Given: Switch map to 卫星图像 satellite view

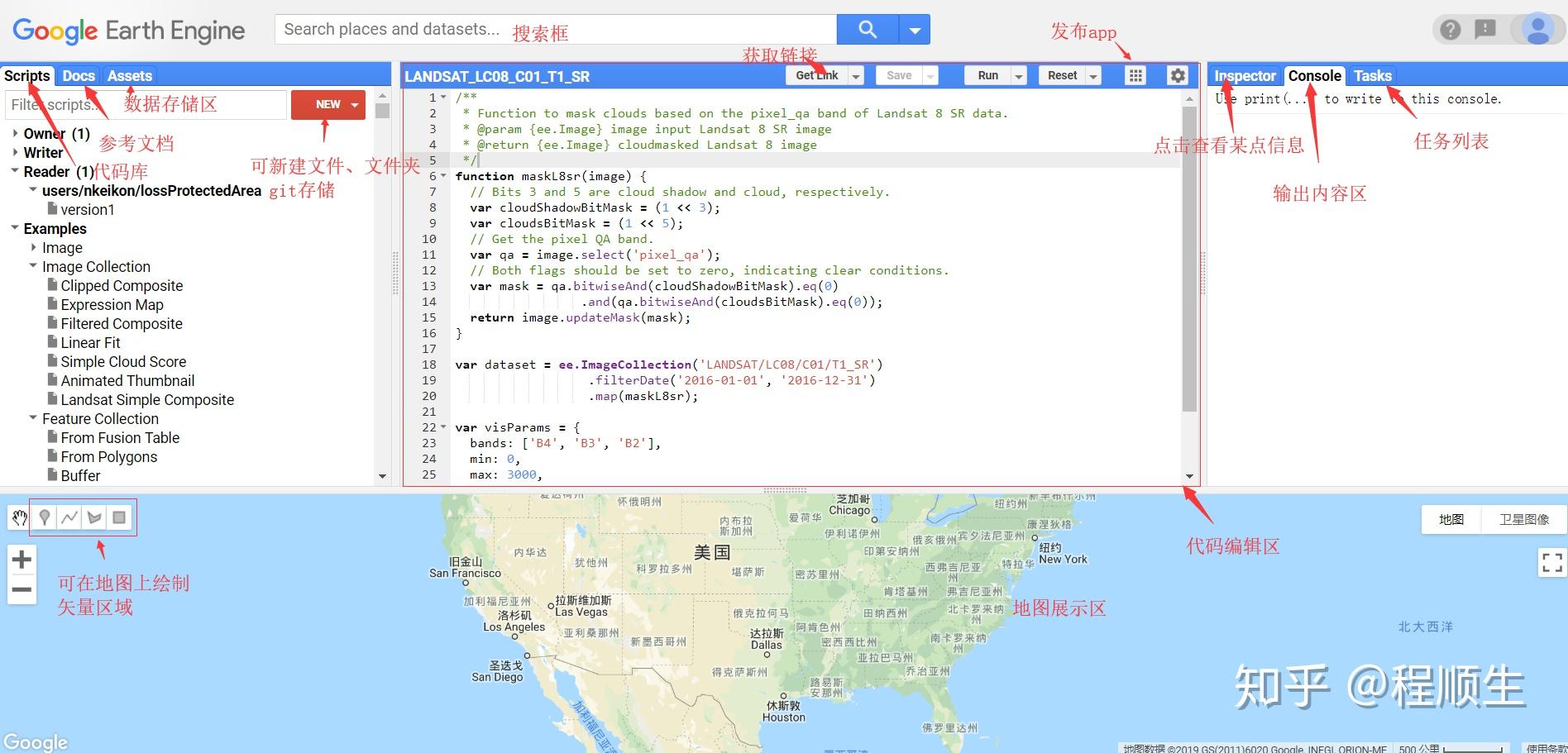Looking at the screenshot, I should [1524, 518].
